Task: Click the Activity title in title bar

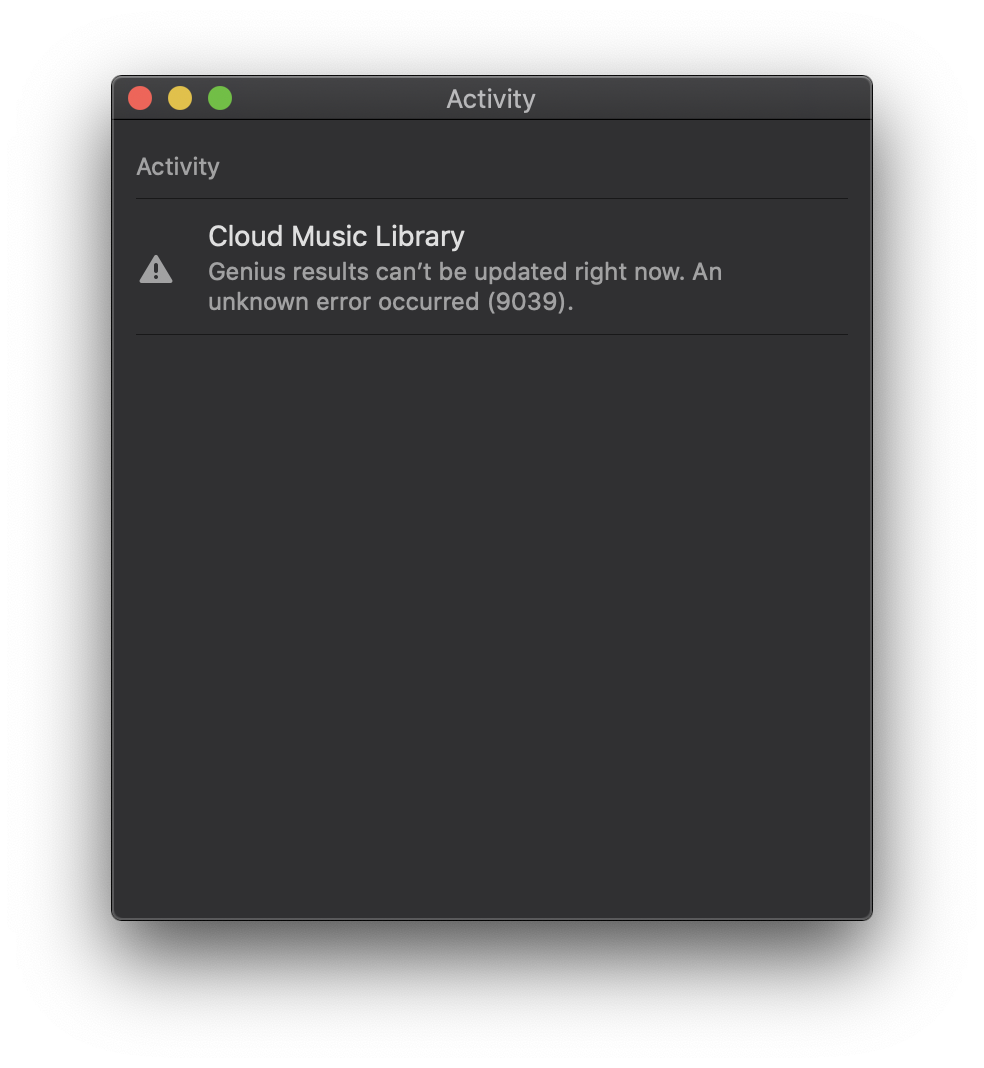Action: tap(491, 99)
